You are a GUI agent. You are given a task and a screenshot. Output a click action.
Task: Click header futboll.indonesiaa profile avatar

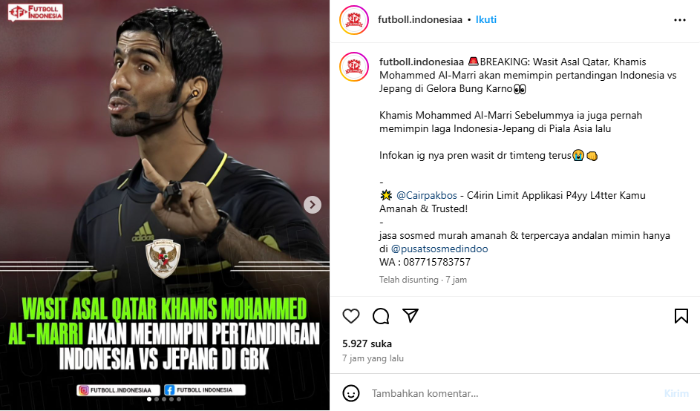354,20
